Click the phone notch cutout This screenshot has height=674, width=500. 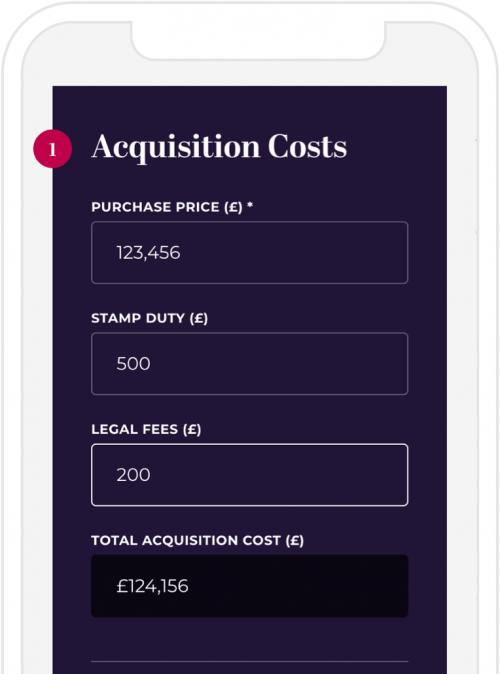[x=258, y=40]
